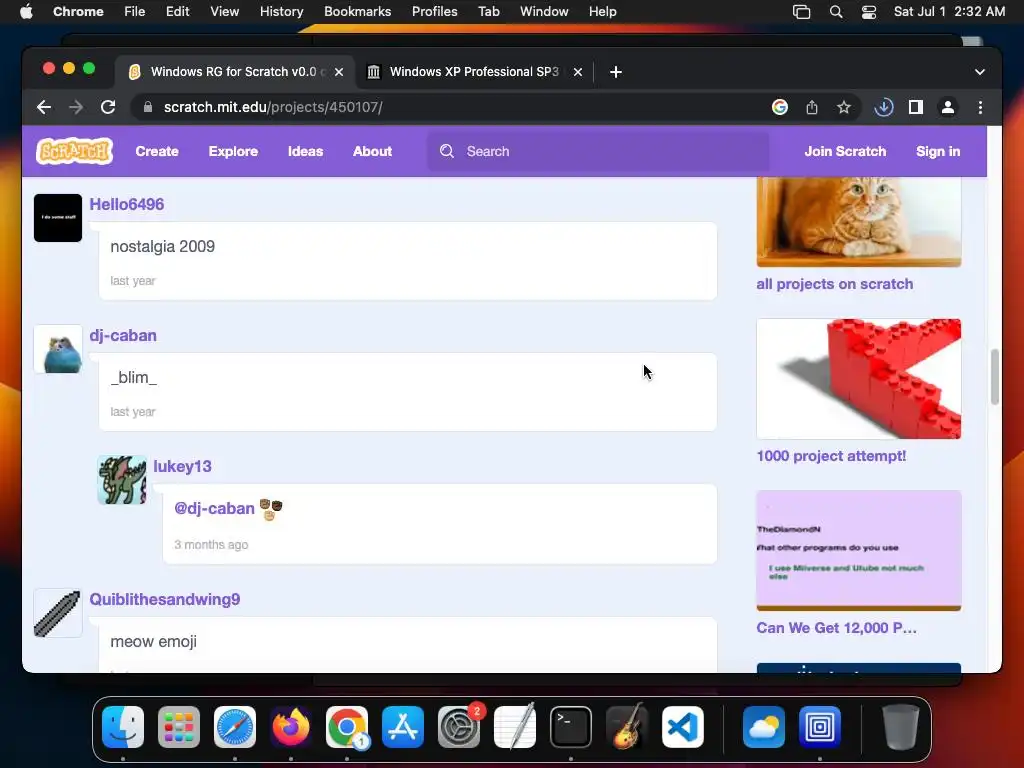Open the Explore page

233,151
